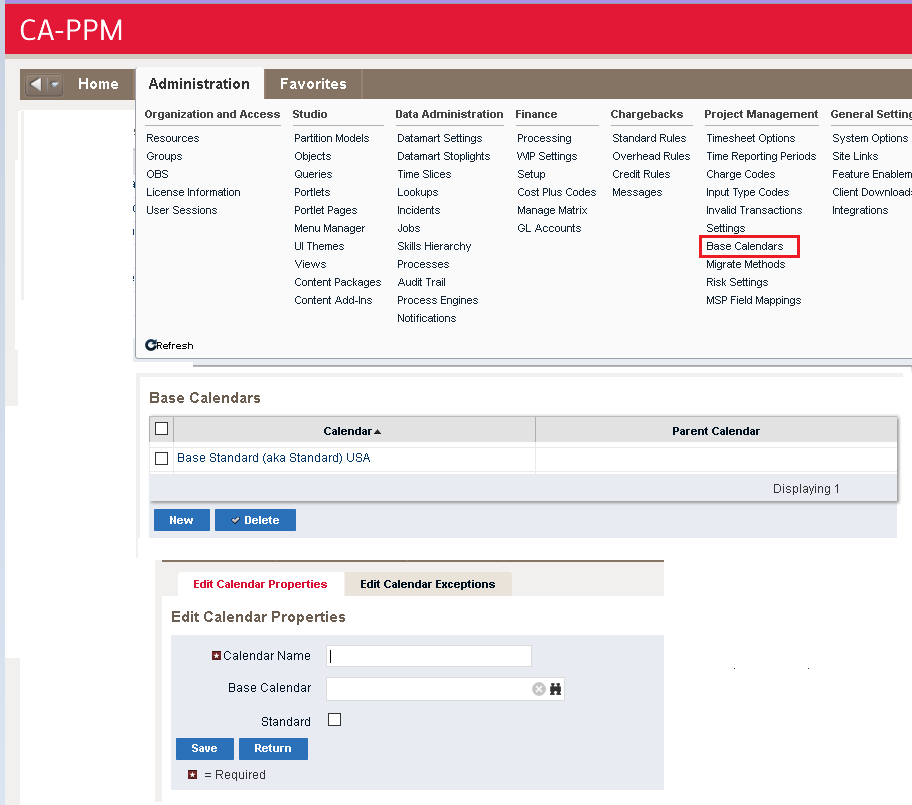Screen dimensions: 912x805
Task: Open Standard Rules under Chargebacks
Action: pos(649,138)
